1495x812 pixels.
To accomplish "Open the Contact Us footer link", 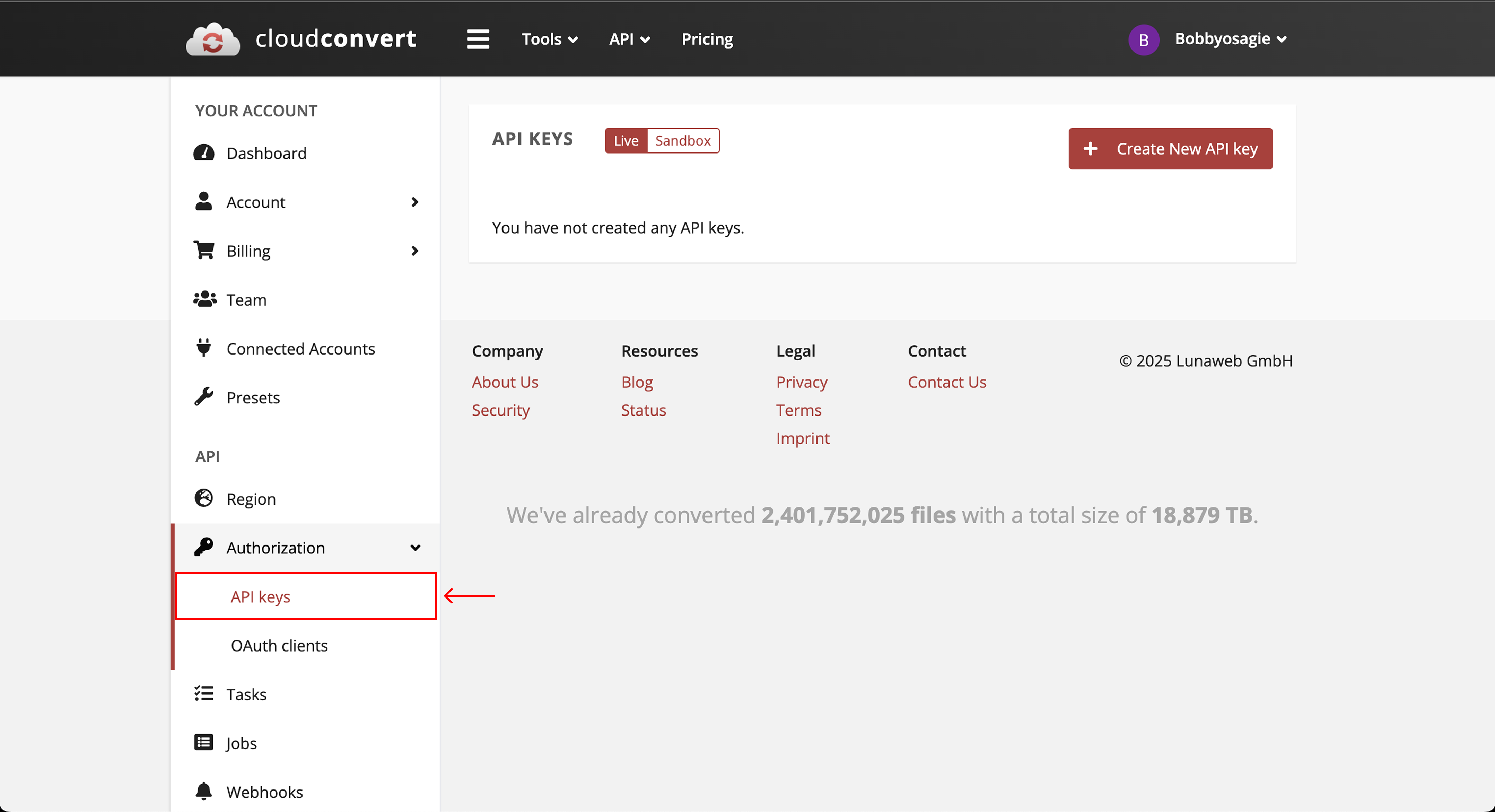I will point(946,382).
